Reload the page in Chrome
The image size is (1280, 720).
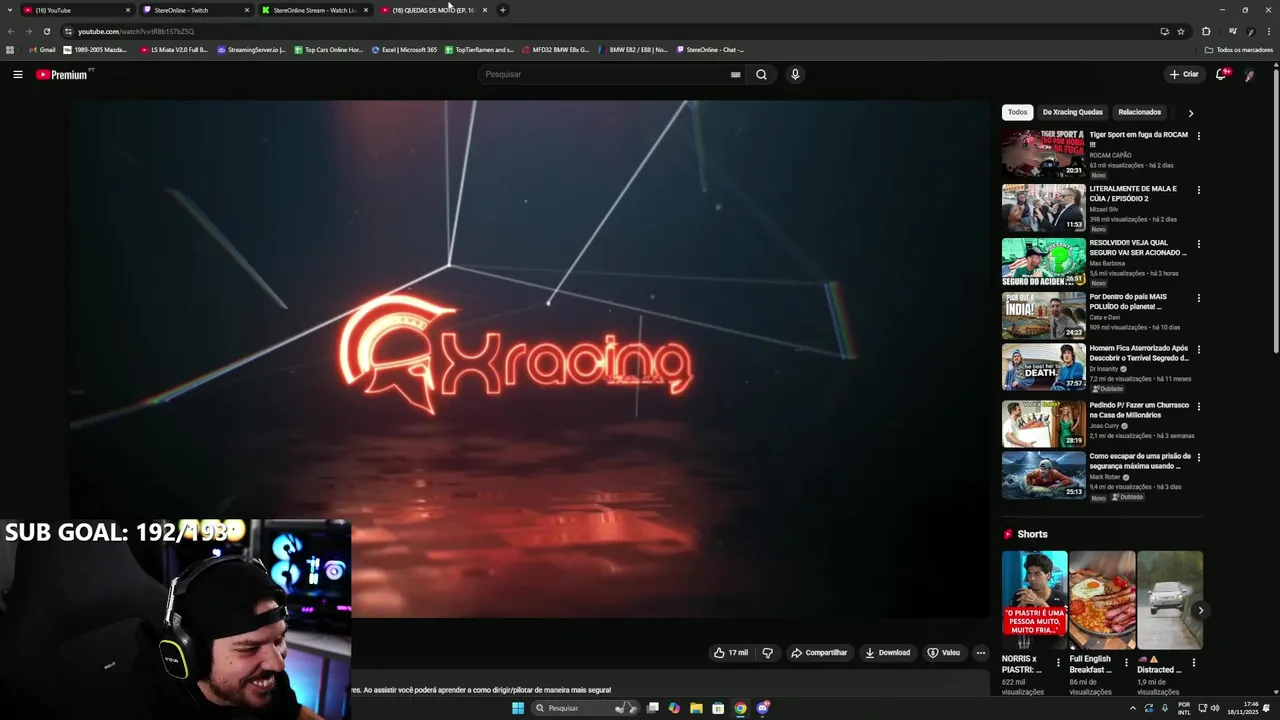pos(46,31)
